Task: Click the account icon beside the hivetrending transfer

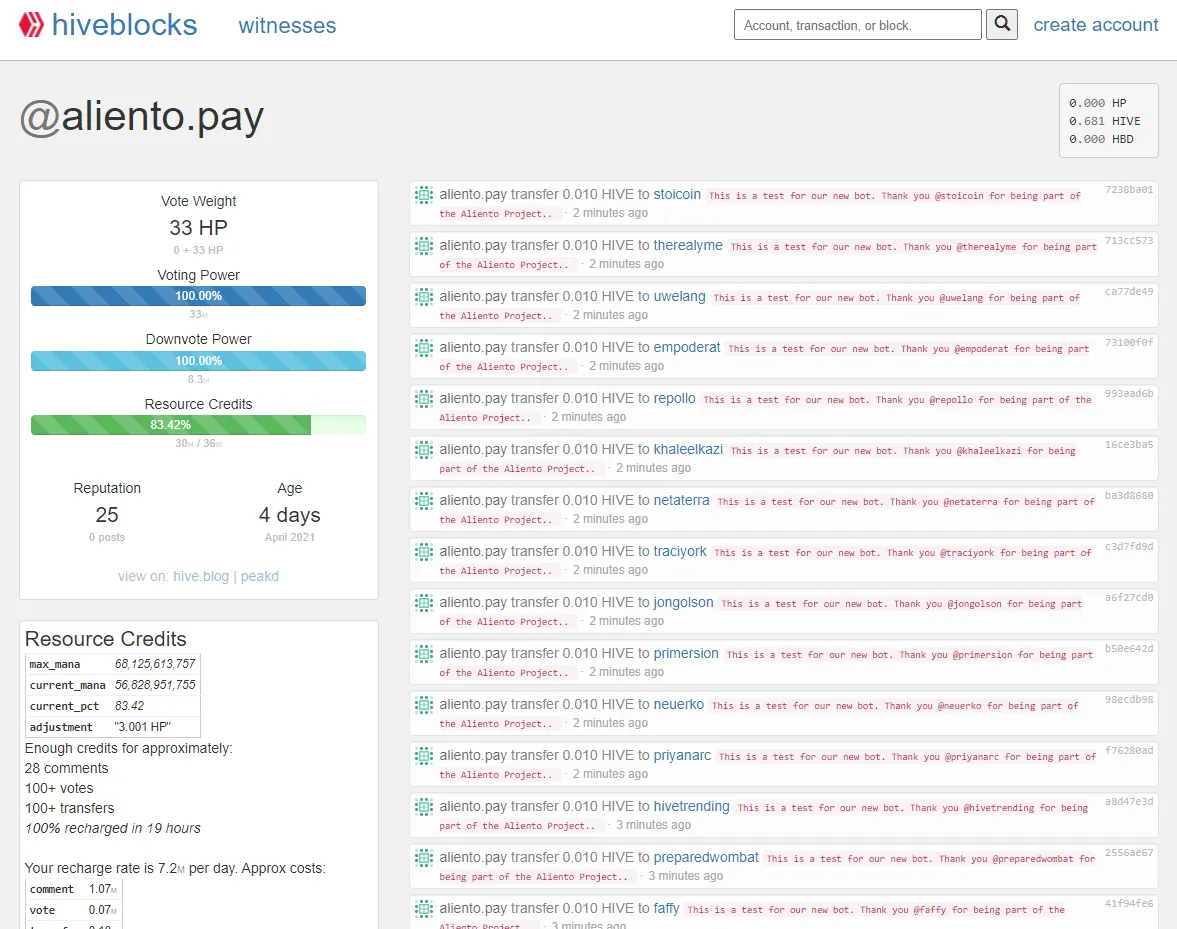Action: click(x=424, y=807)
